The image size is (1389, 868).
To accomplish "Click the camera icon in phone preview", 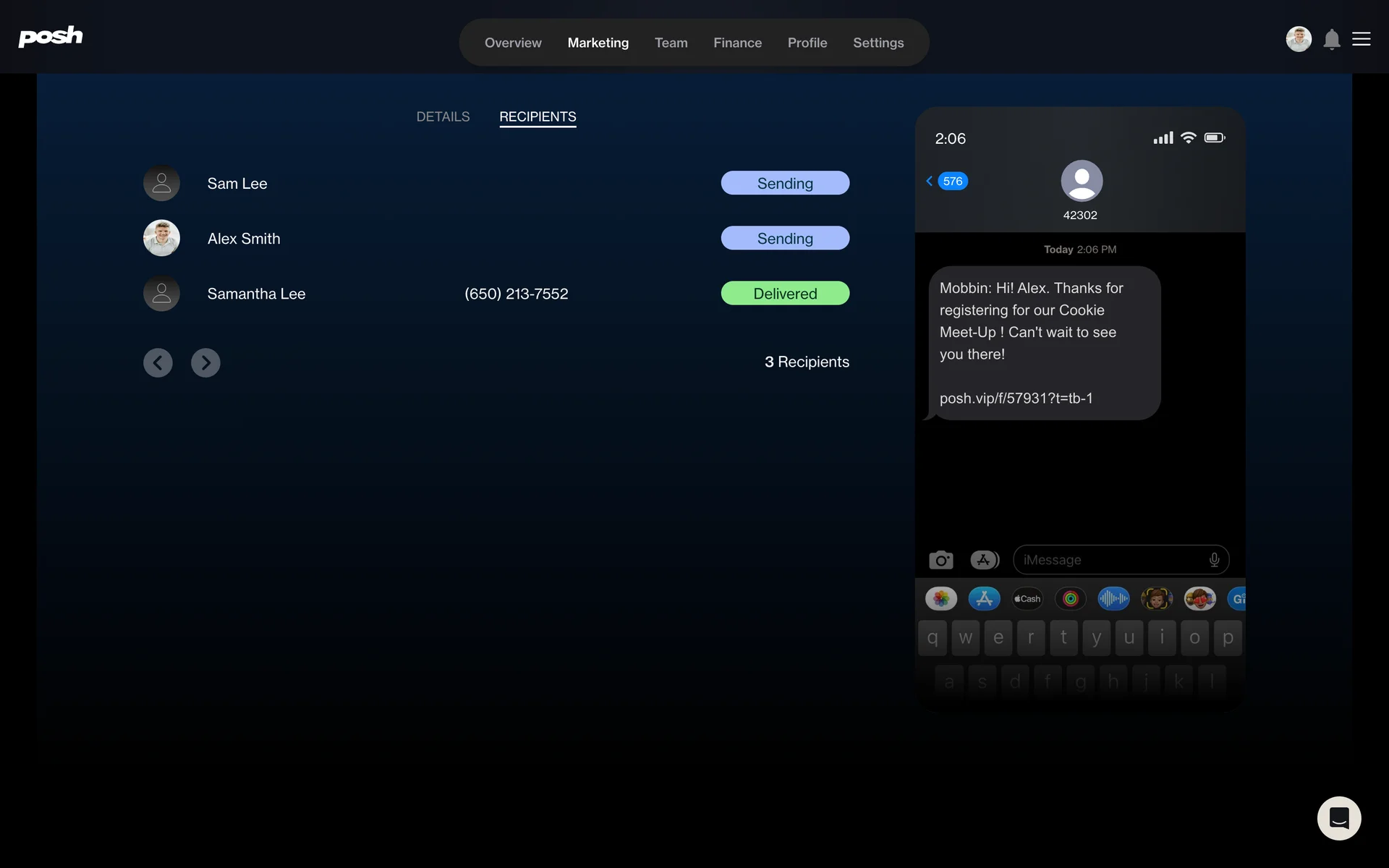I will click(x=940, y=560).
